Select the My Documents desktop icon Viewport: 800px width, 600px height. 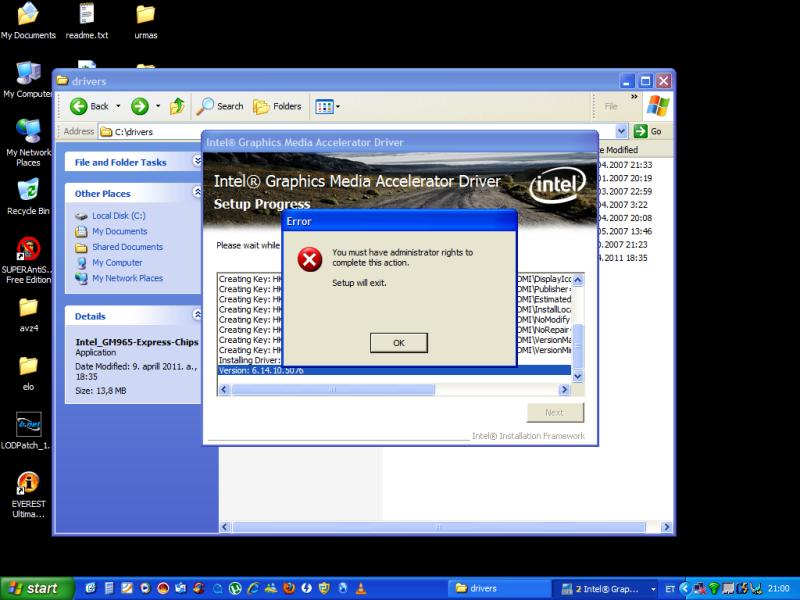(28, 21)
